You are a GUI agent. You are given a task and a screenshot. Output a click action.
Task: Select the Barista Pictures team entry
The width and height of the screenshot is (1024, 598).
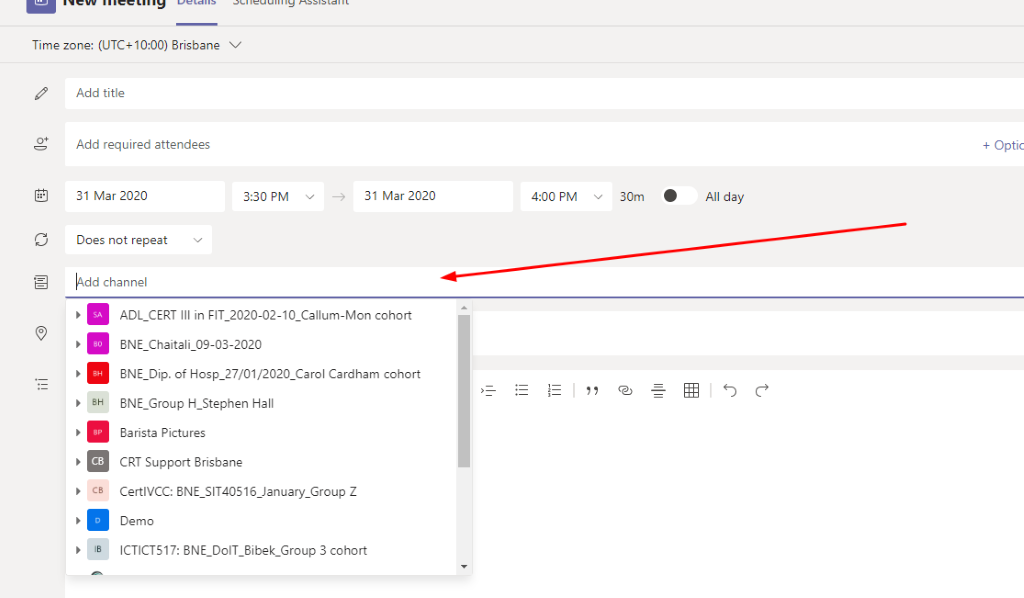(262, 432)
